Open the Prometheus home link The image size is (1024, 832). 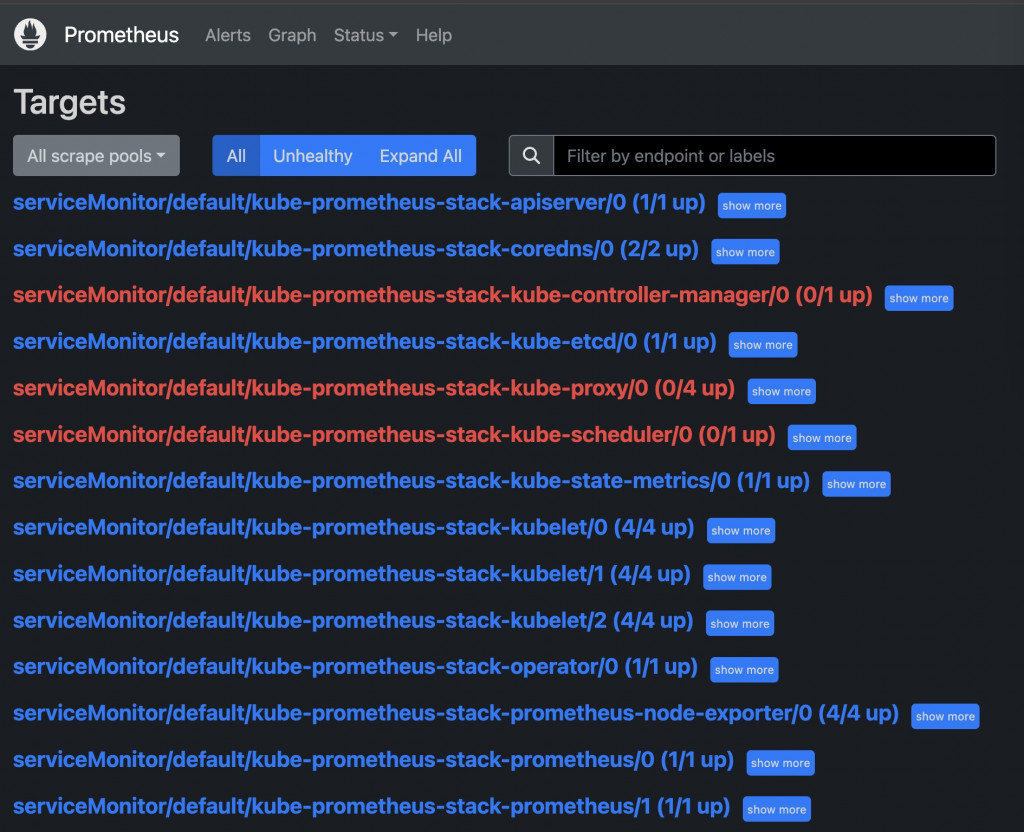pyautogui.click(x=121, y=35)
